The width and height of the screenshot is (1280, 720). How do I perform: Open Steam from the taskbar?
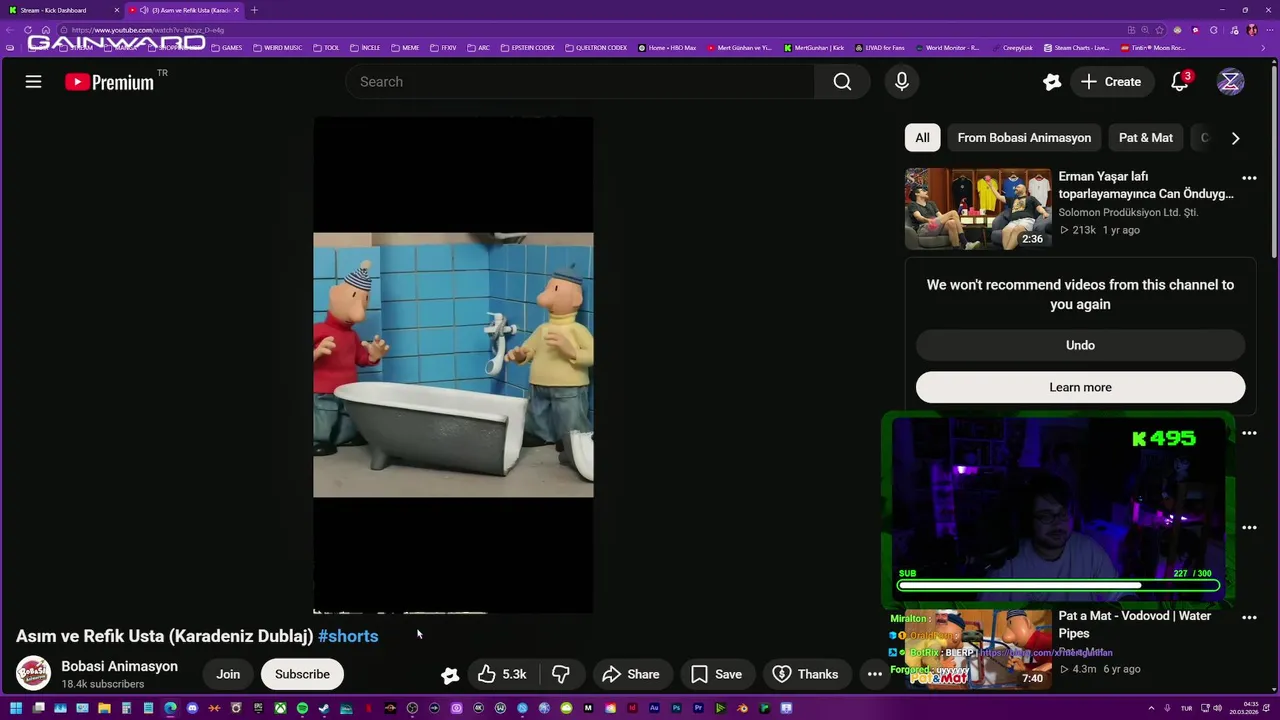(x=324, y=708)
